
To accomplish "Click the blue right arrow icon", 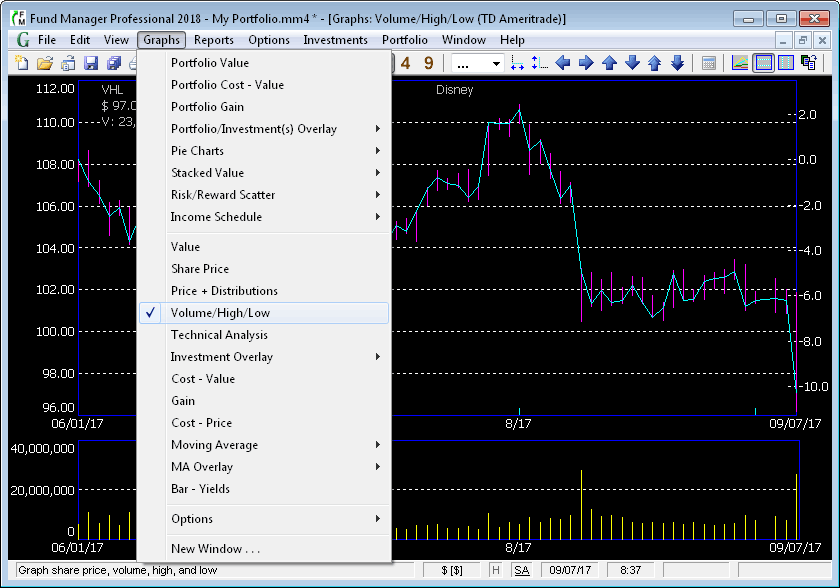I will pyautogui.click(x=586, y=63).
